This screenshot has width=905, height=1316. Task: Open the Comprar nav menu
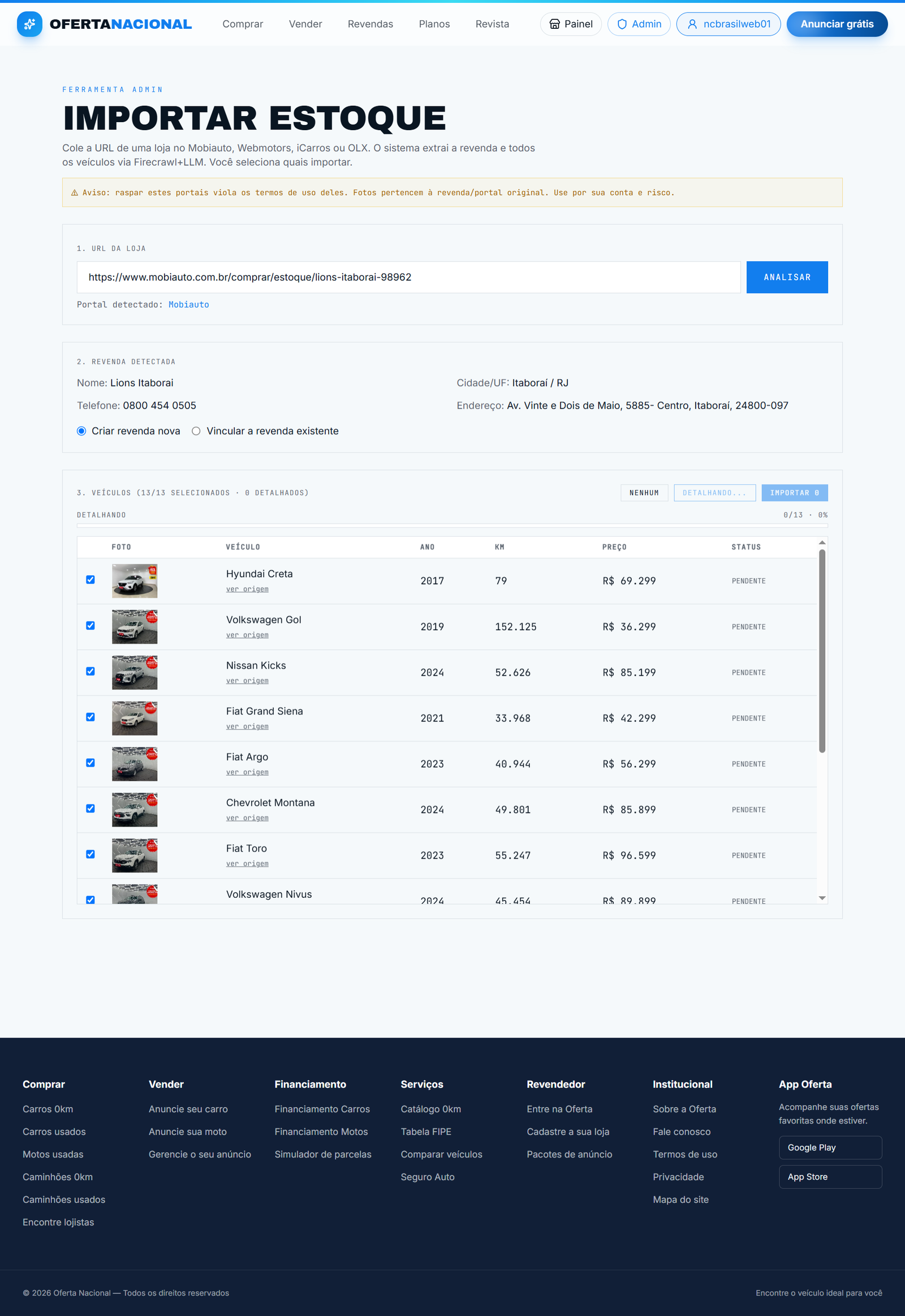pos(243,24)
